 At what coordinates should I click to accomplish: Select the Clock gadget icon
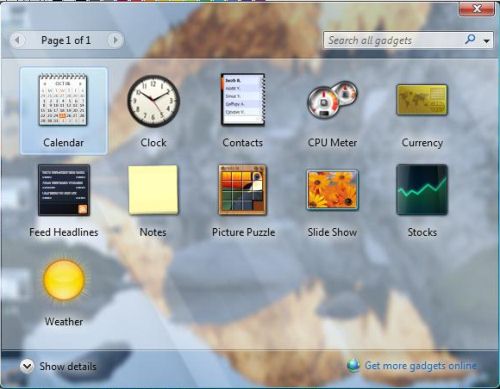[x=153, y=101]
